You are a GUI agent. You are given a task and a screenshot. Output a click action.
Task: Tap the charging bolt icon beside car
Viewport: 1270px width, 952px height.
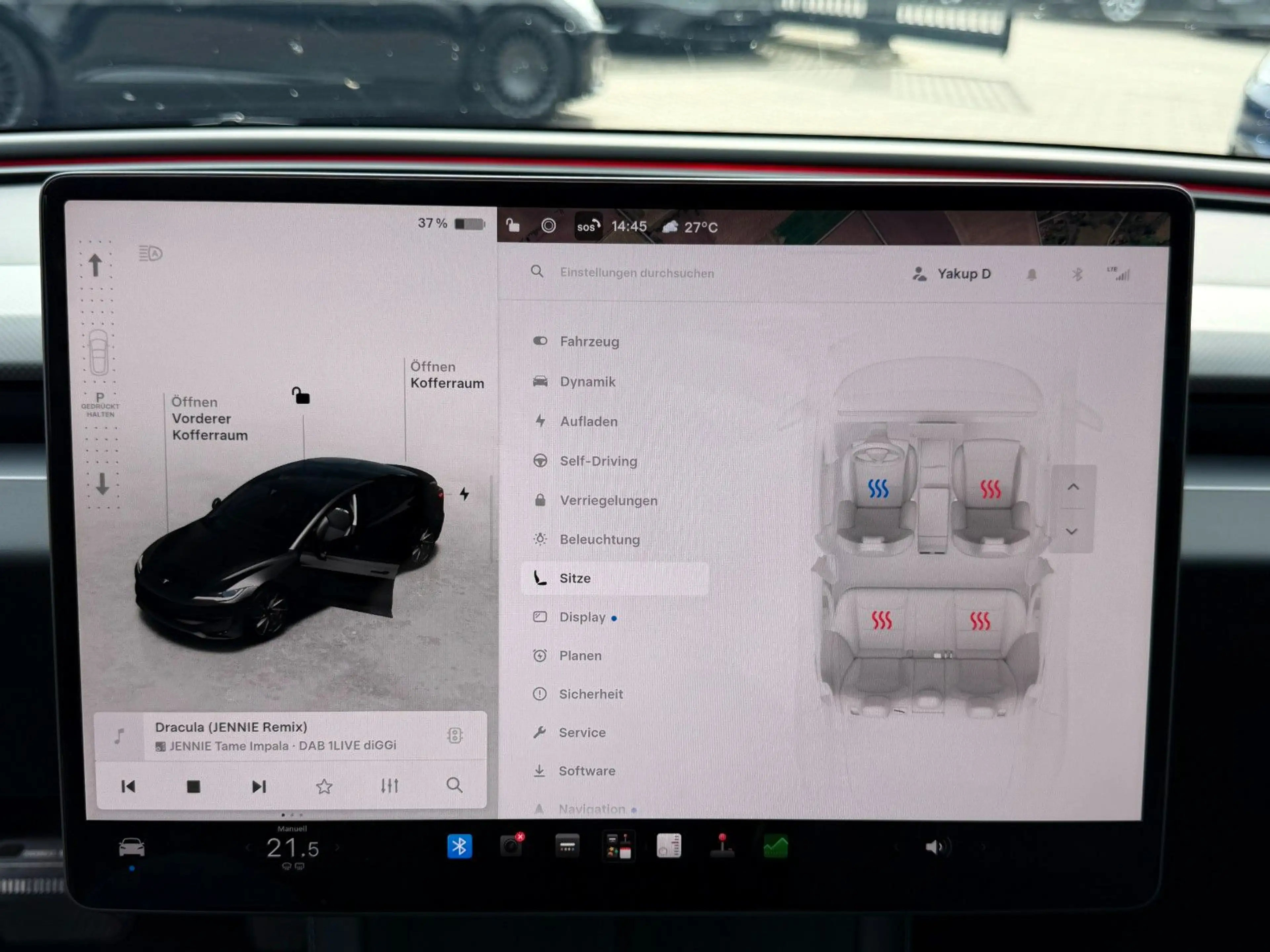(x=464, y=494)
